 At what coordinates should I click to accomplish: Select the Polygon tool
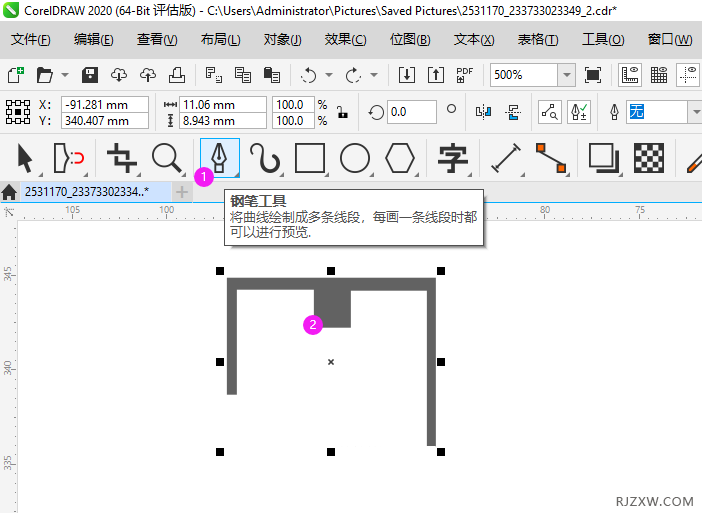pos(399,158)
